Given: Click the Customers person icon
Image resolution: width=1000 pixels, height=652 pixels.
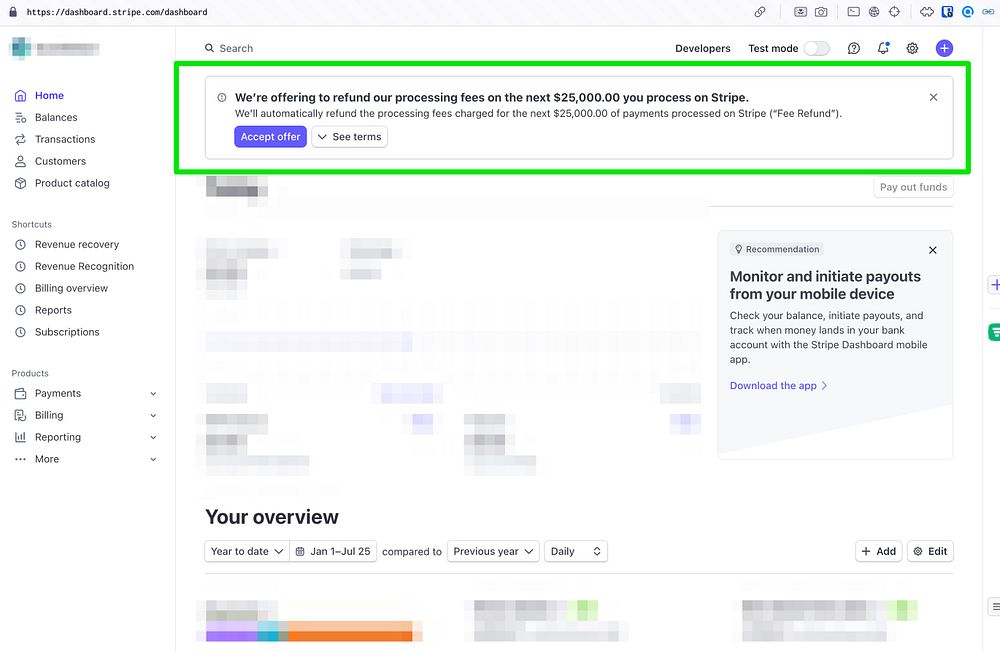Looking at the screenshot, I should pyautogui.click(x=20, y=161).
